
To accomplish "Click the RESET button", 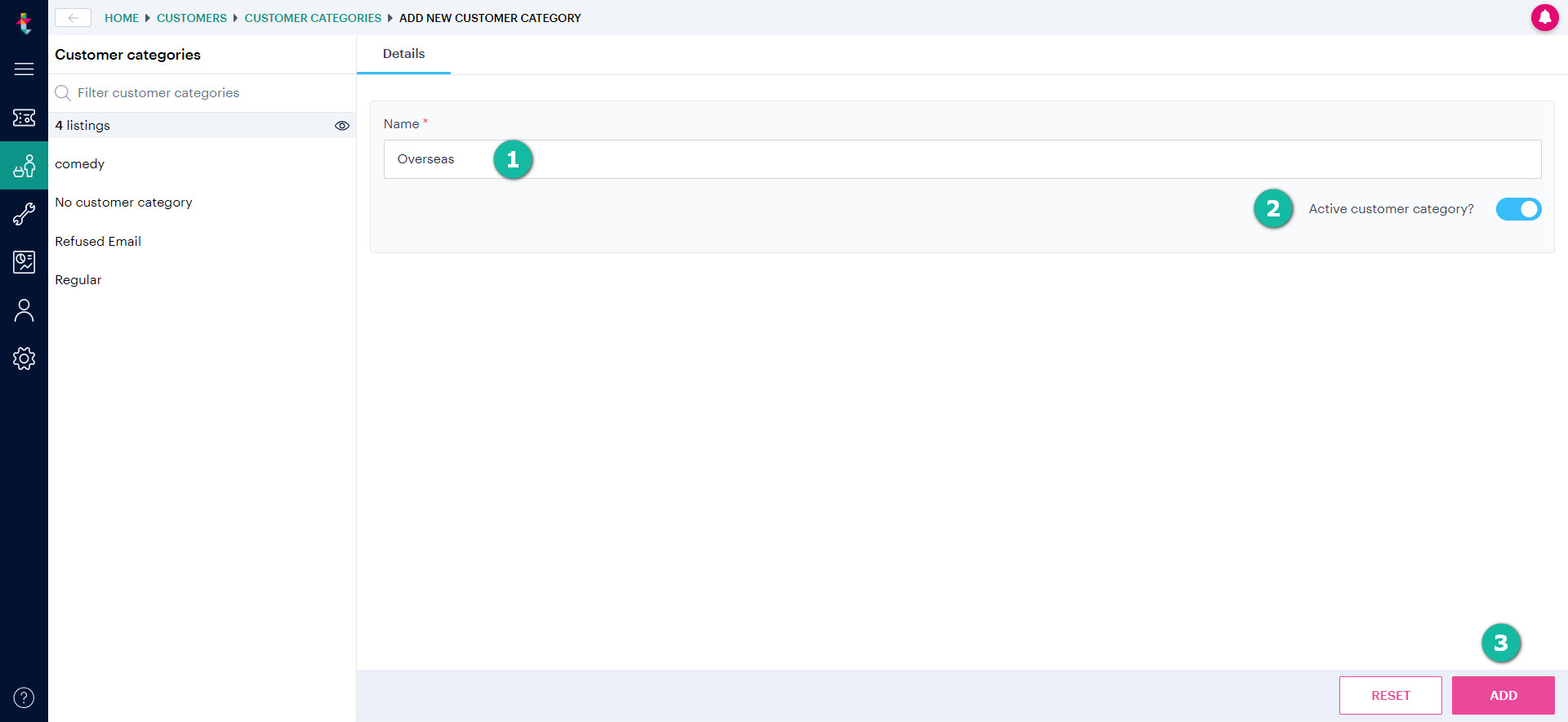I will coord(1390,696).
